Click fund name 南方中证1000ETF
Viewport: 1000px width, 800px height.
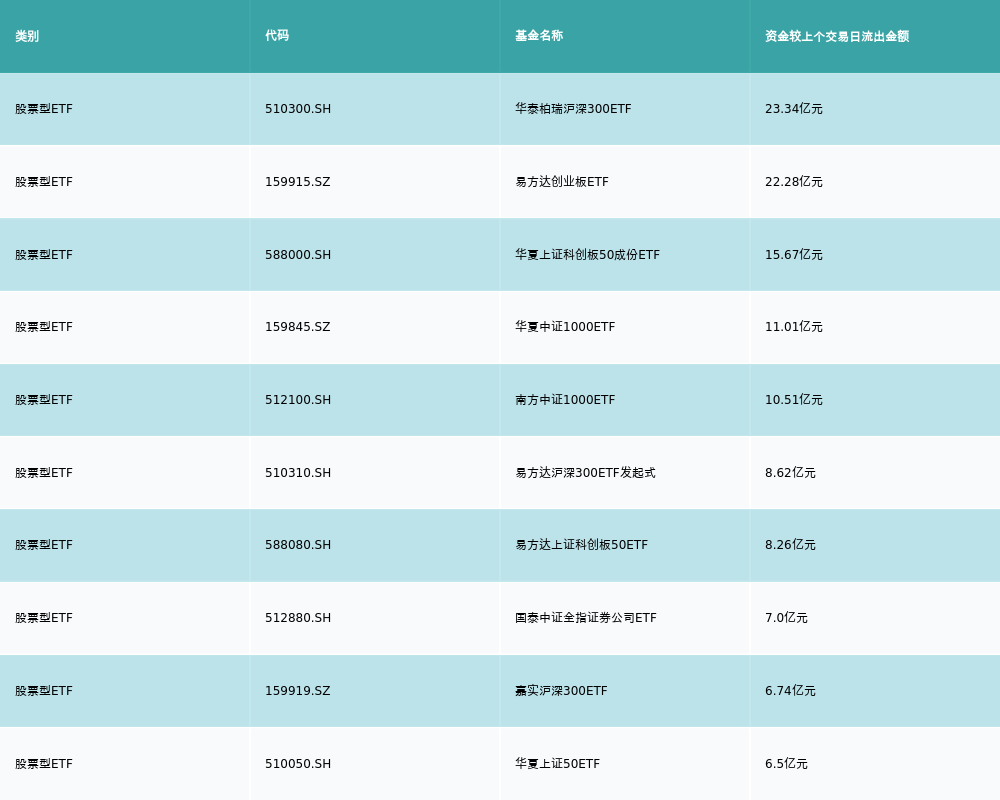[565, 400]
